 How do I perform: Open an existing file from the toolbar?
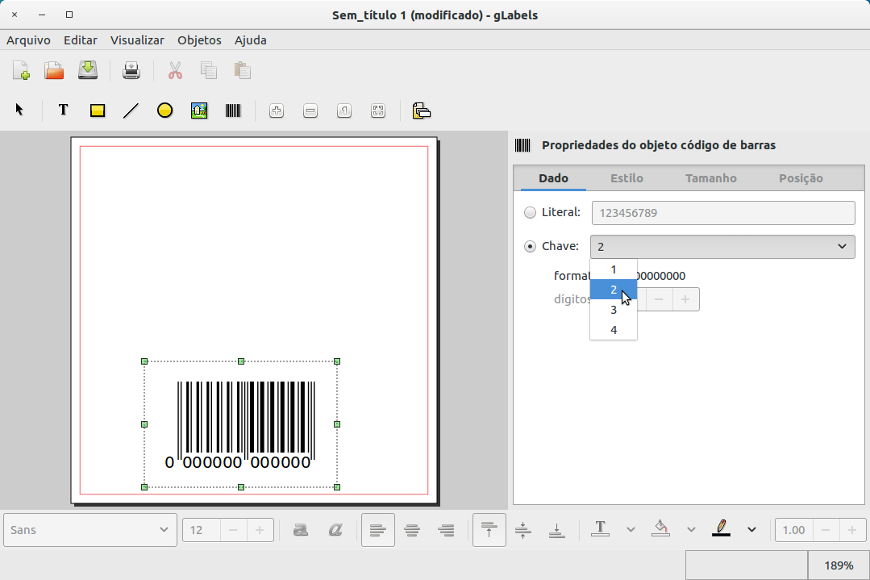[x=54, y=70]
